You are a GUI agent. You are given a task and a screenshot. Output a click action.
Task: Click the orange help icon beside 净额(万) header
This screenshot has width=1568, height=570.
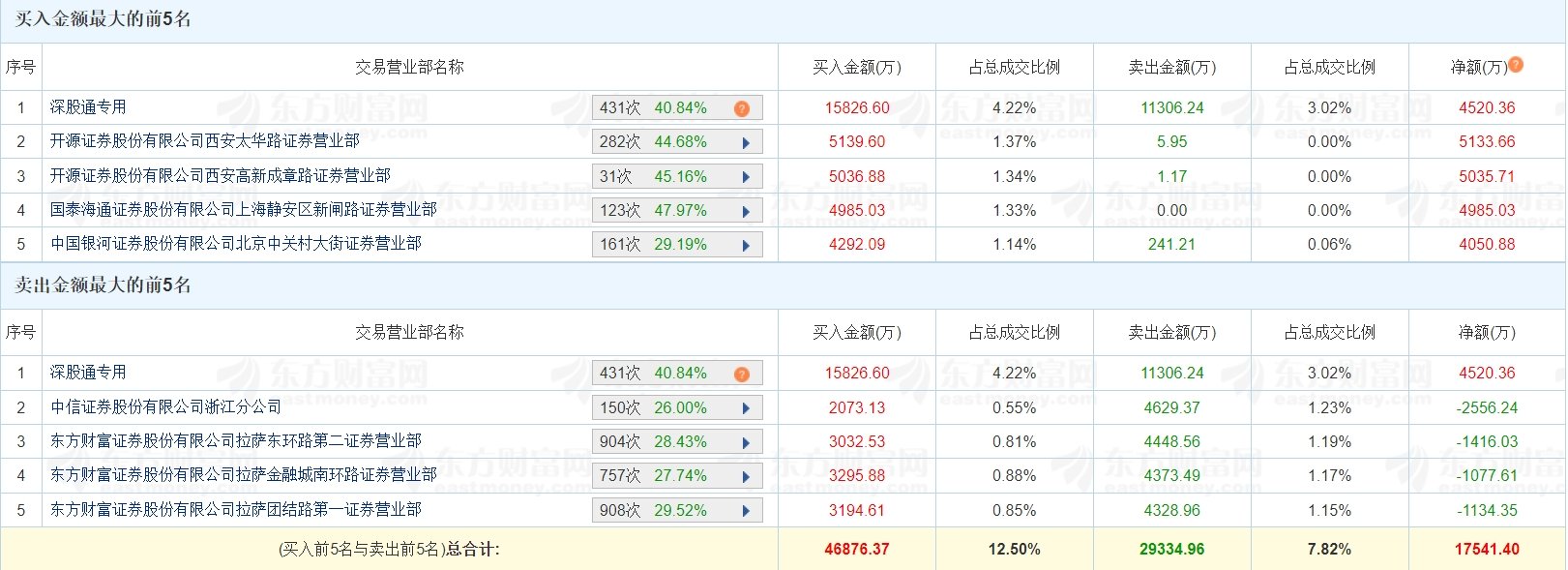coord(1516,64)
